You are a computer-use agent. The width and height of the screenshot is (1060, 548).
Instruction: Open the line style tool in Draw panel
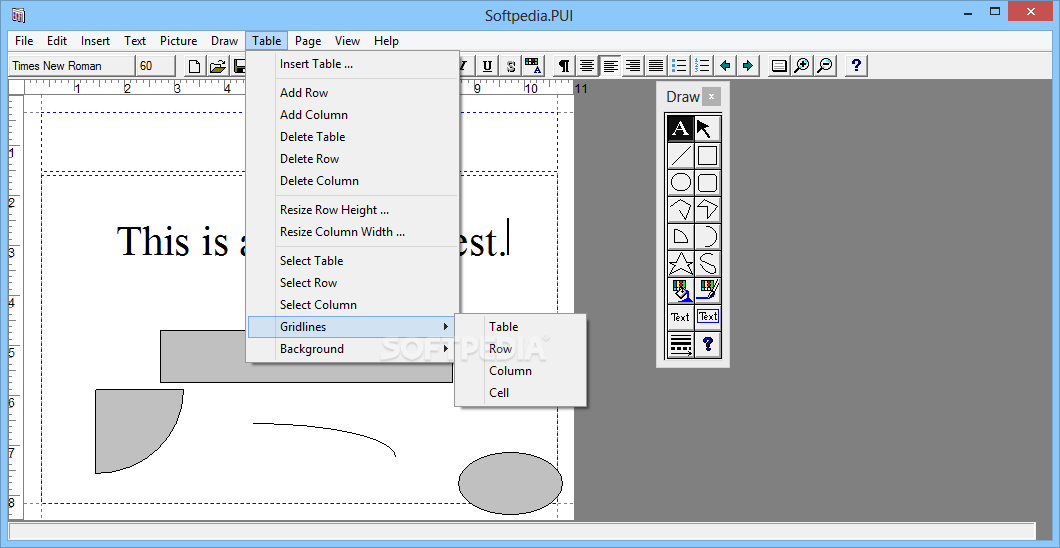680,345
